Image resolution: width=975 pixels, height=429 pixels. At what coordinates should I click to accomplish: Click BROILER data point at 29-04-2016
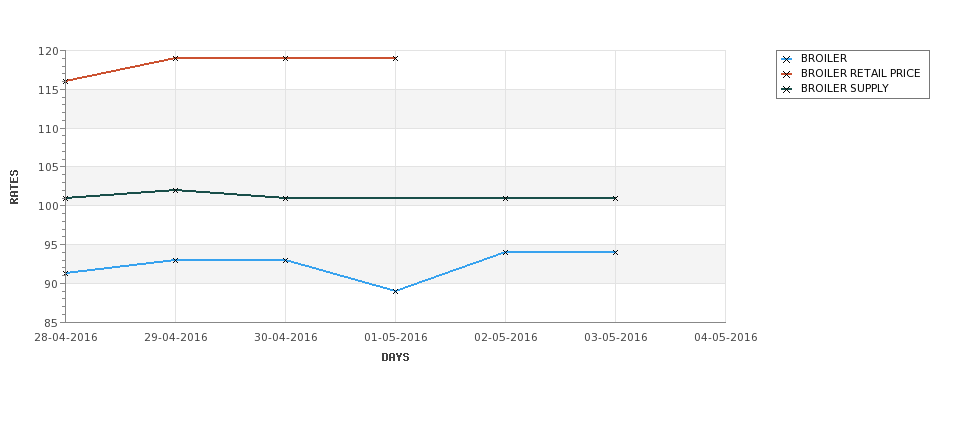[175, 260]
